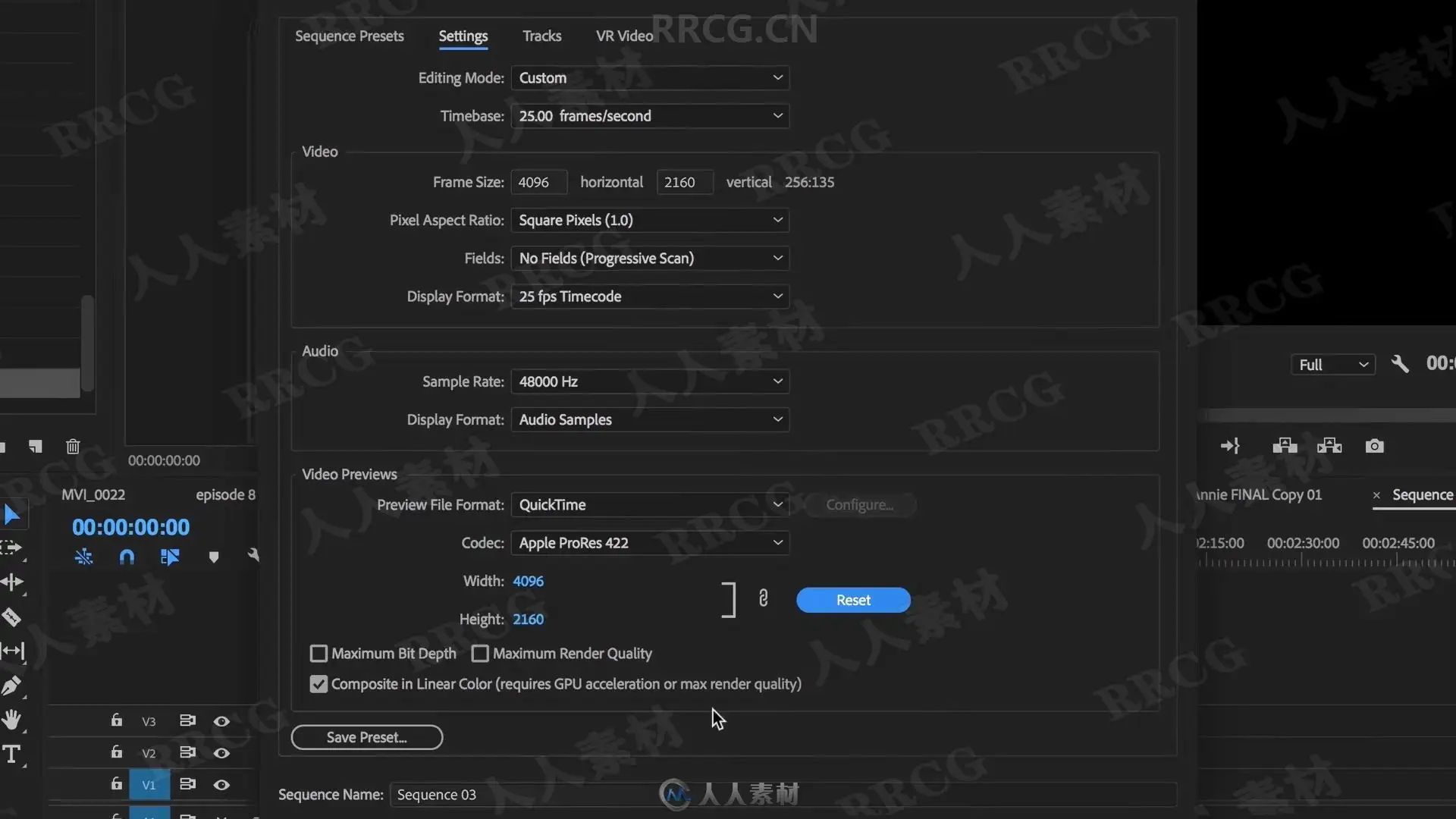Select the Type tool
The height and width of the screenshot is (819, 1456).
coord(11,754)
